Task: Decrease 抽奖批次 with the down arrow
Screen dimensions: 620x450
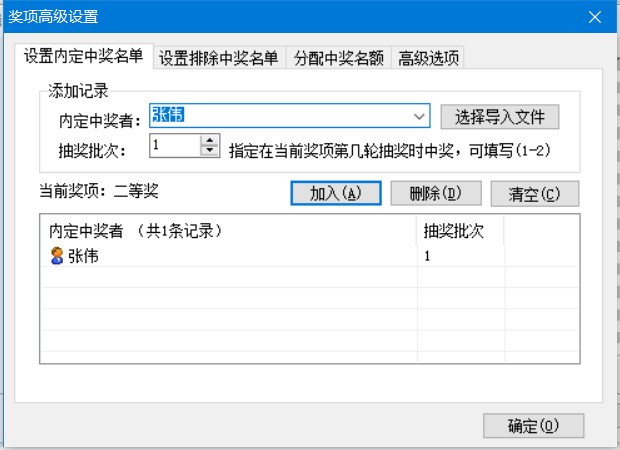Action: point(209,151)
